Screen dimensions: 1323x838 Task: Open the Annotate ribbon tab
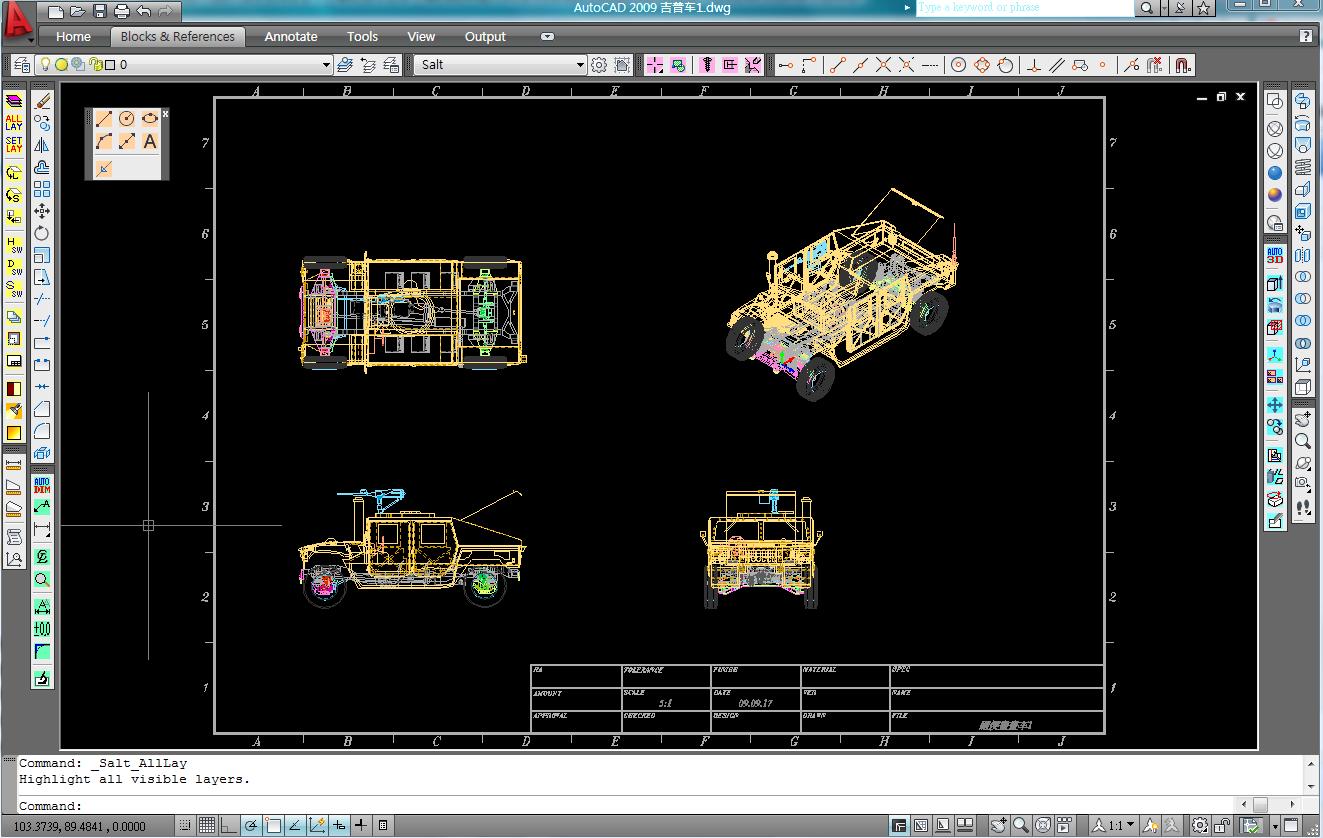(291, 37)
